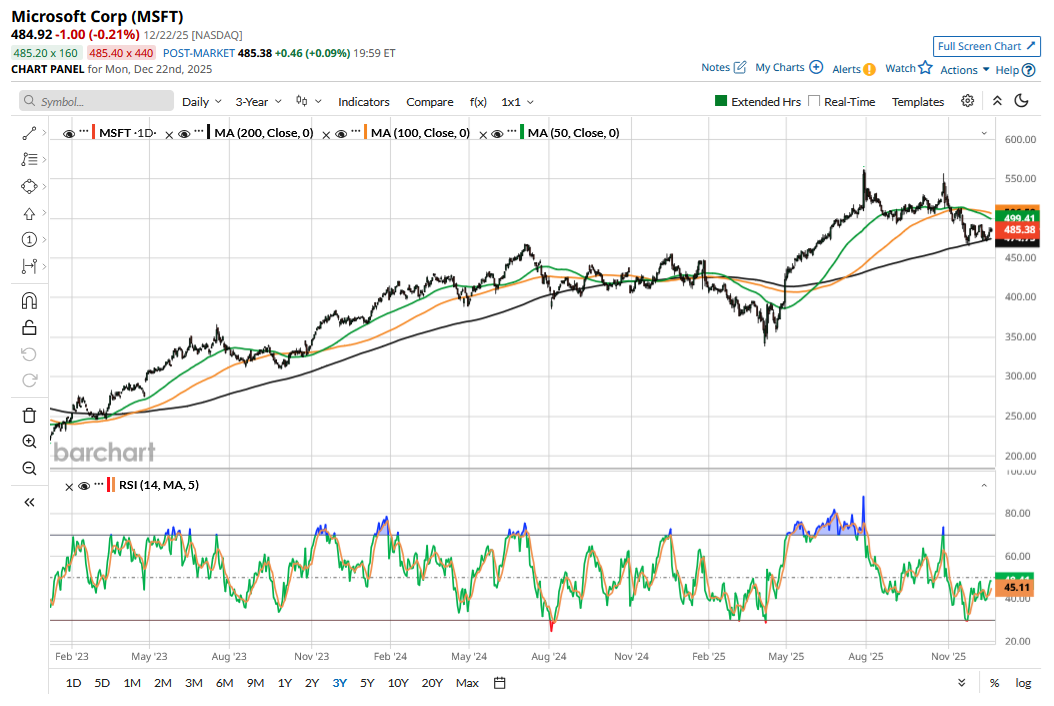Enable the Real-Time checkbox
The height and width of the screenshot is (706, 1054).
point(814,102)
